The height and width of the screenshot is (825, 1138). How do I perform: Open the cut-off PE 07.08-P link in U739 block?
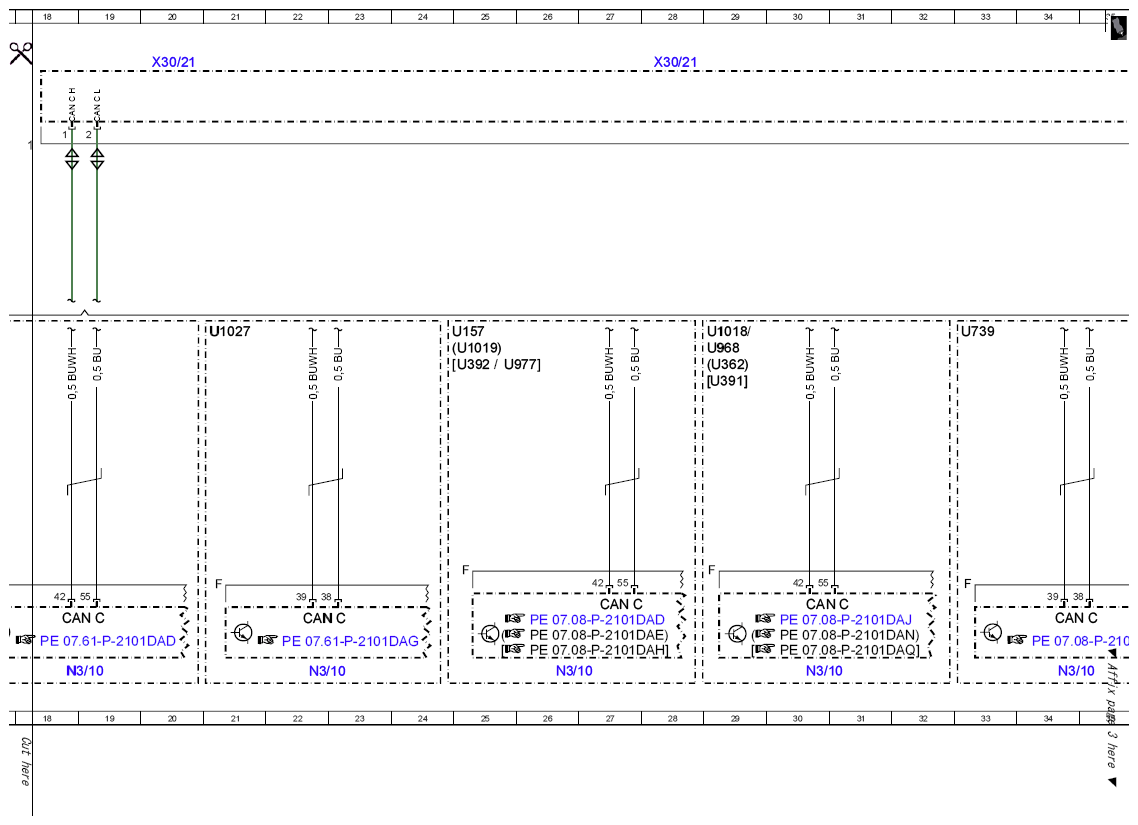(1081, 641)
